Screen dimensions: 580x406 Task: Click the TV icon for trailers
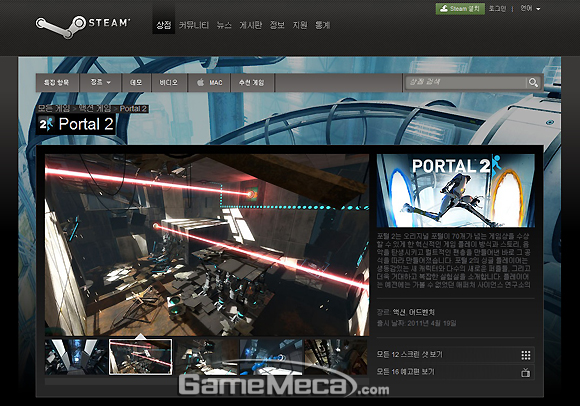click(526, 372)
